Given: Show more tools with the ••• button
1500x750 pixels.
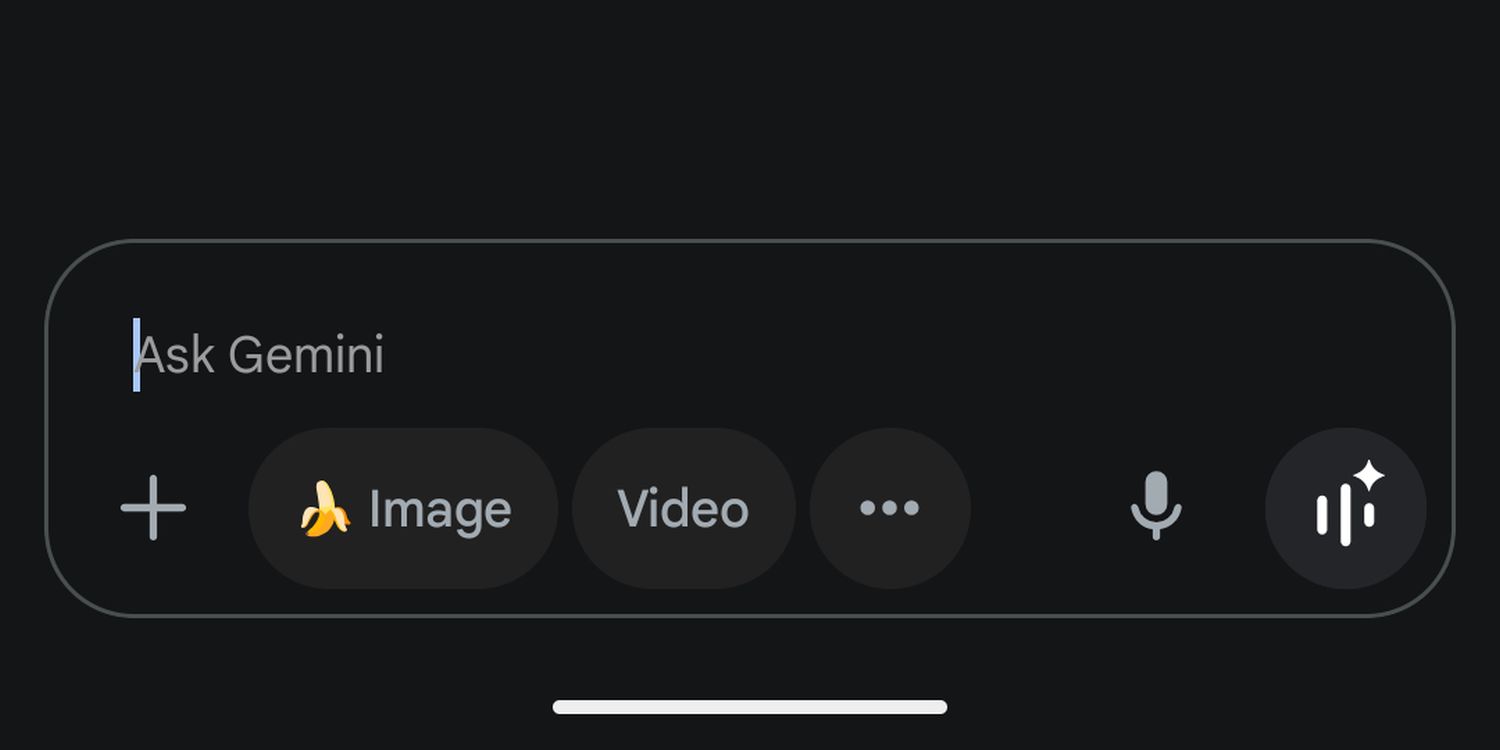Looking at the screenshot, I should [889, 508].
